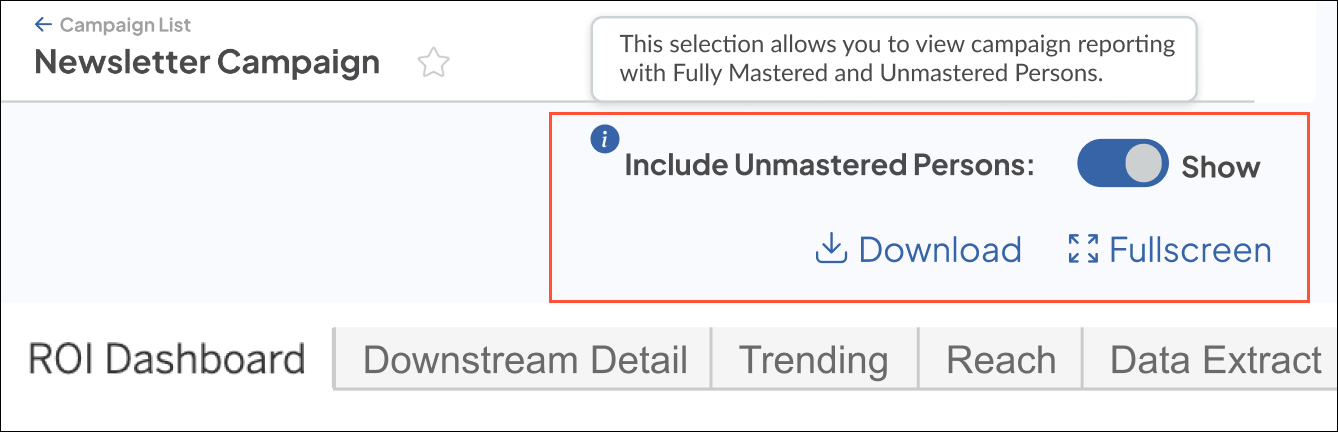Screen dimensions: 1338x432
Task: Switch to the ROI Dashboard tab
Action: [x=166, y=359]
